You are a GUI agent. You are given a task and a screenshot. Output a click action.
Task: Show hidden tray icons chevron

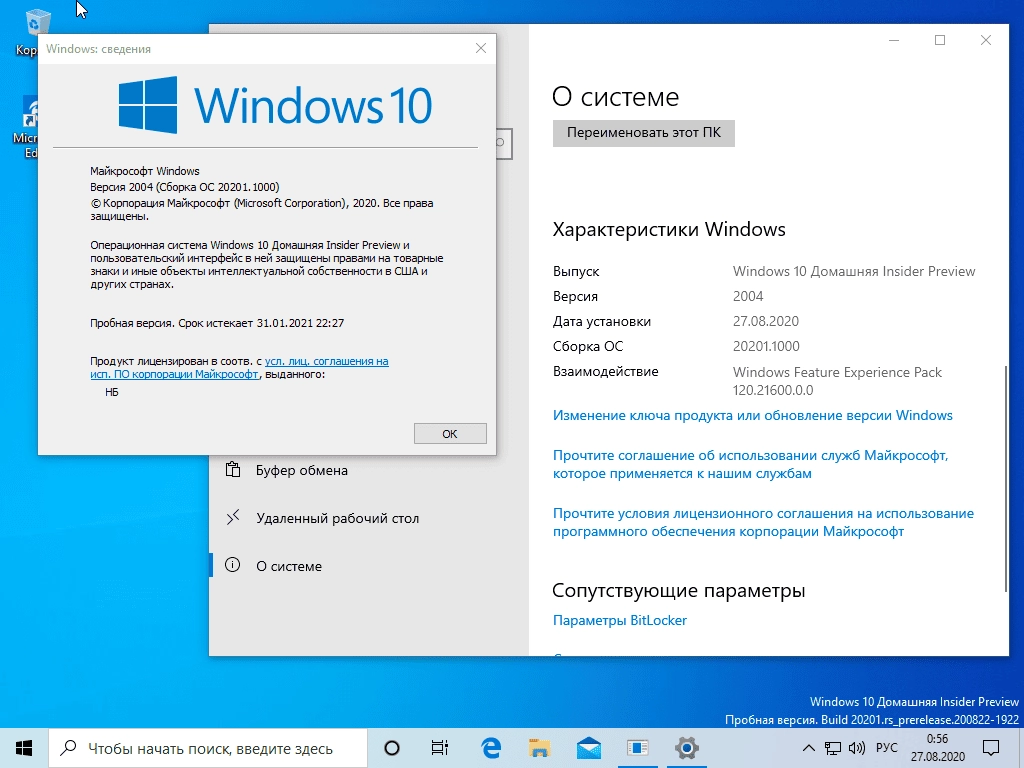(808, 748)
